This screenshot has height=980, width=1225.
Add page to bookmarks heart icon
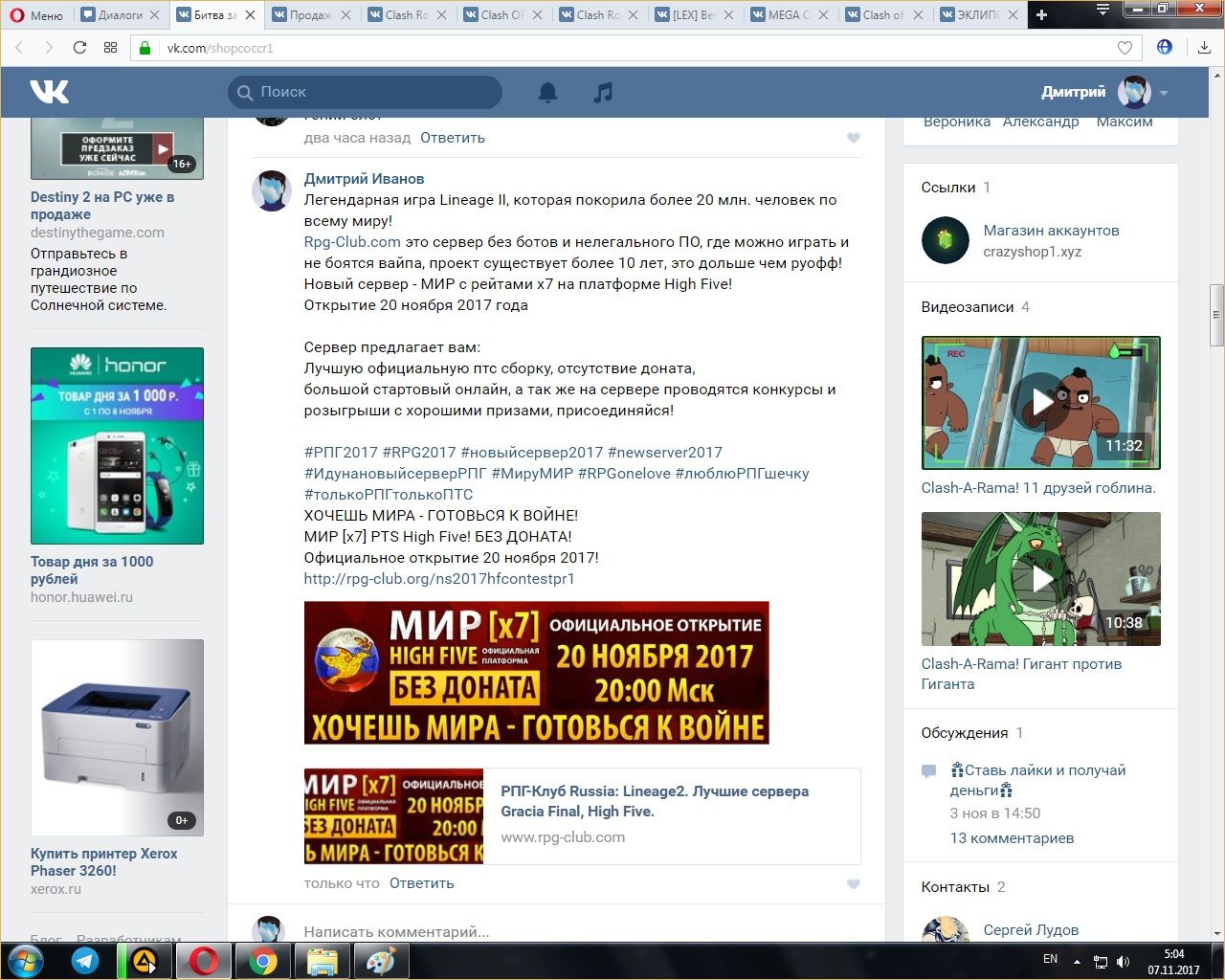pos(1125,48)
